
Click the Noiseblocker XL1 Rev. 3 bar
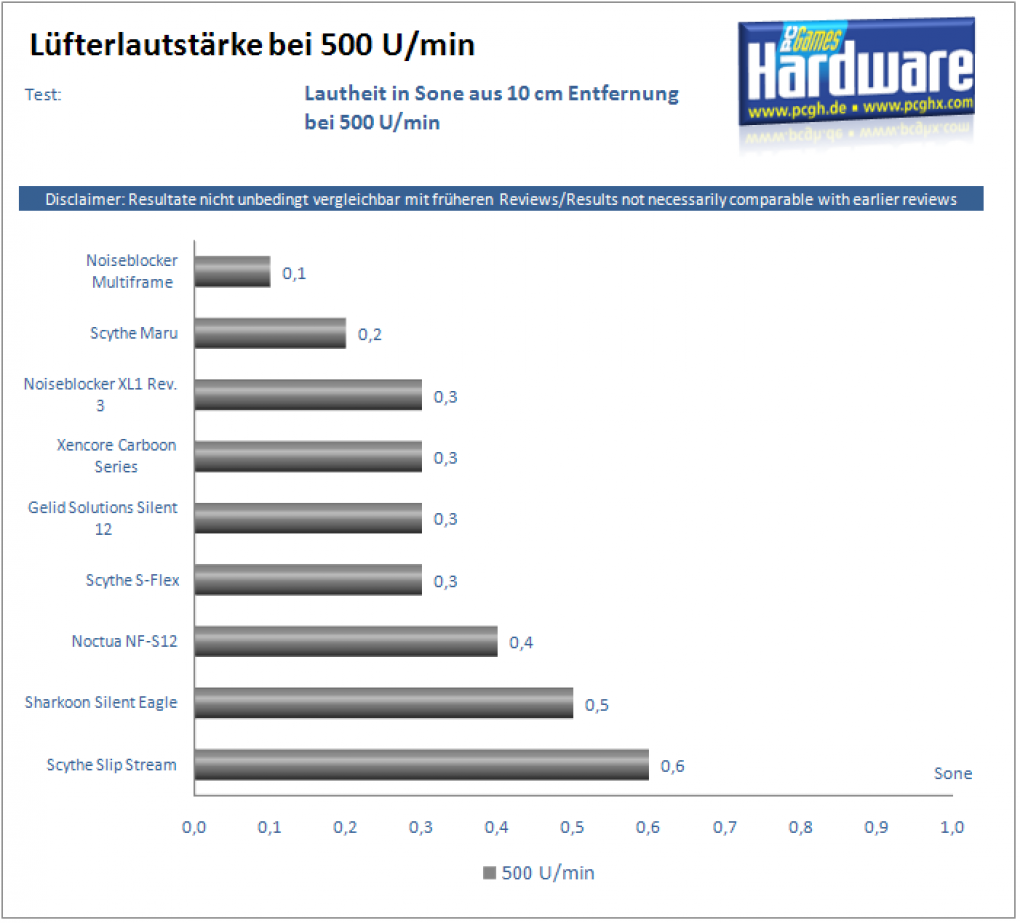309,395
